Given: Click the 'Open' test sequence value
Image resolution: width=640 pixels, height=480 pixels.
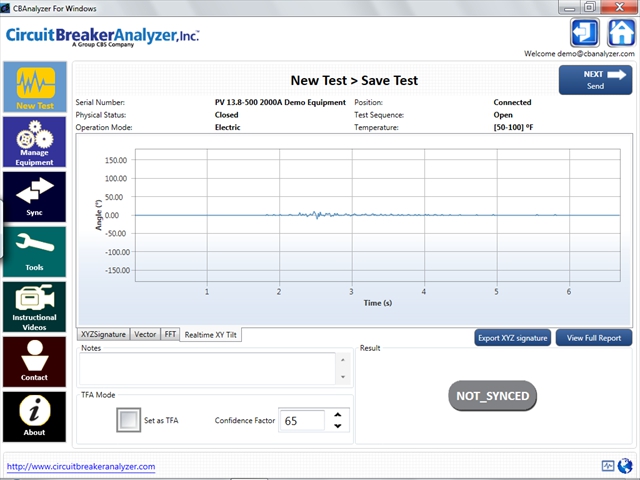Looking at the screenshot, I should pyautogui.click(x=503, y=115).
